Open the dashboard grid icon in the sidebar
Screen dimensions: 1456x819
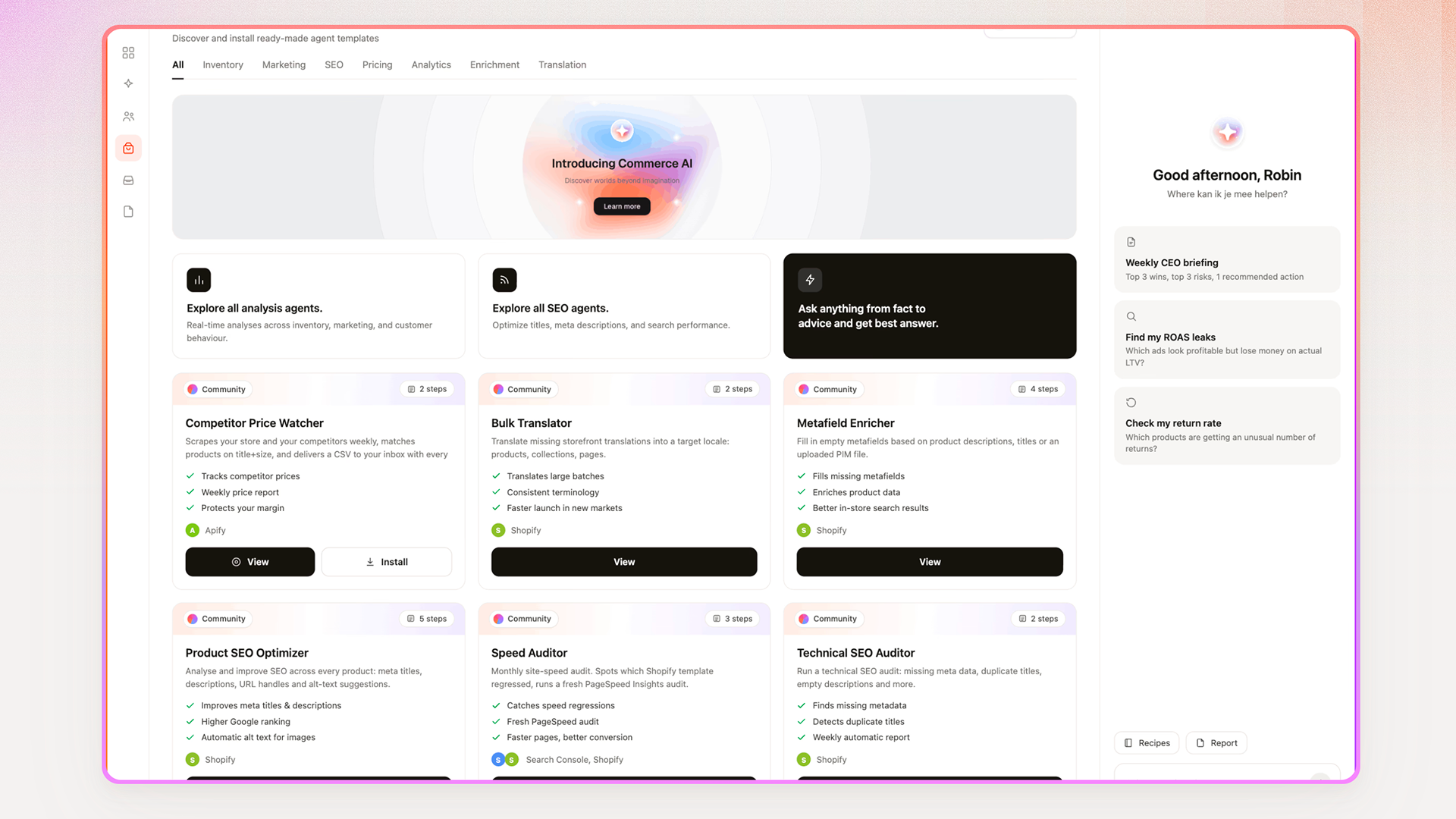click(128, 52)
